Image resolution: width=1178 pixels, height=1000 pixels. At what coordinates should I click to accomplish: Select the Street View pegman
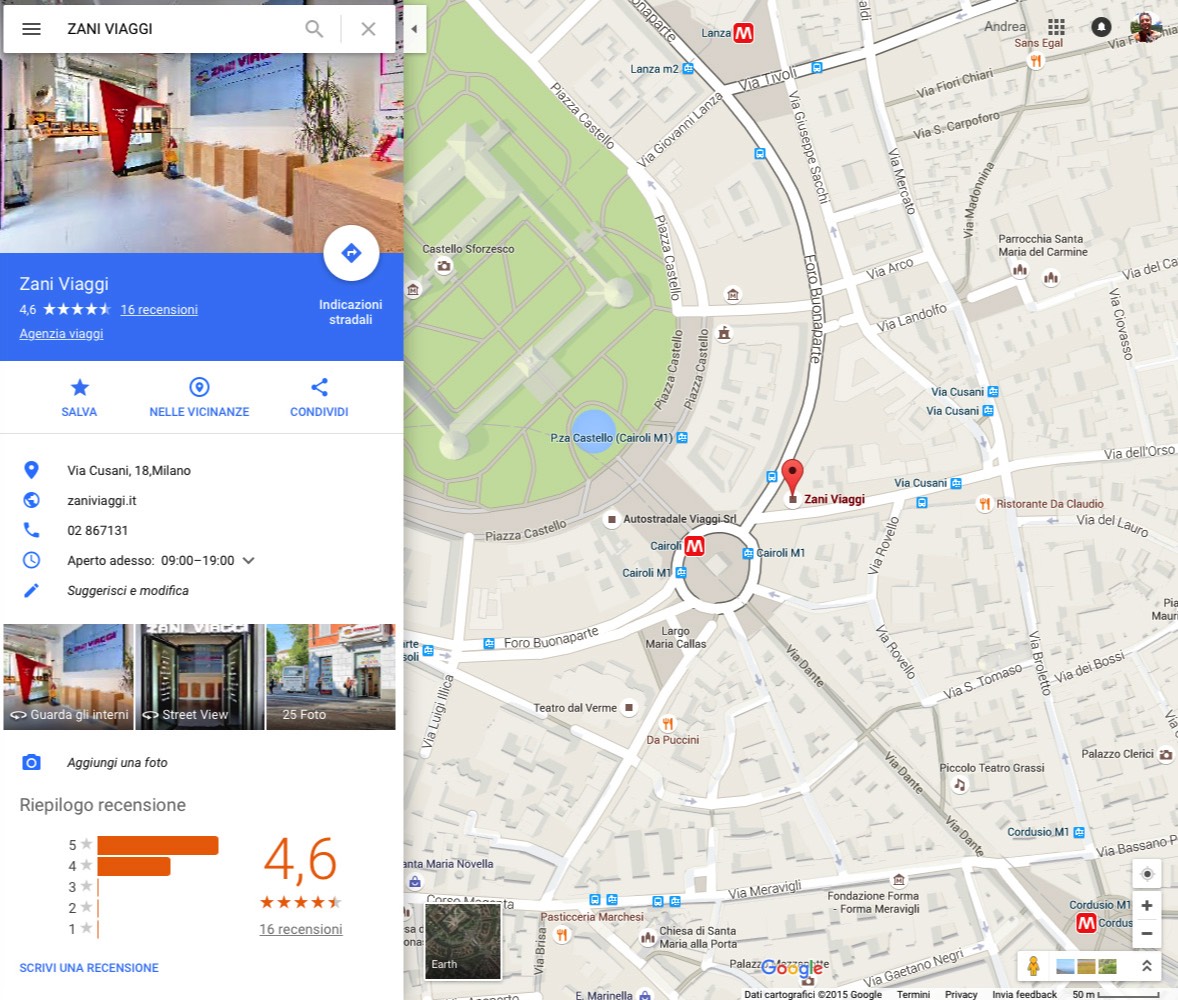point(1034,965)
